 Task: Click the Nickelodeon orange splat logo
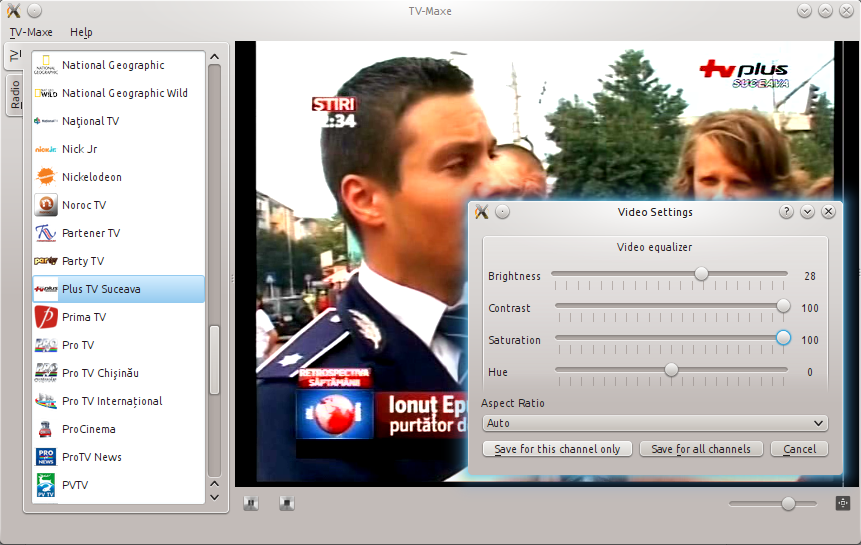pos(46,177)
